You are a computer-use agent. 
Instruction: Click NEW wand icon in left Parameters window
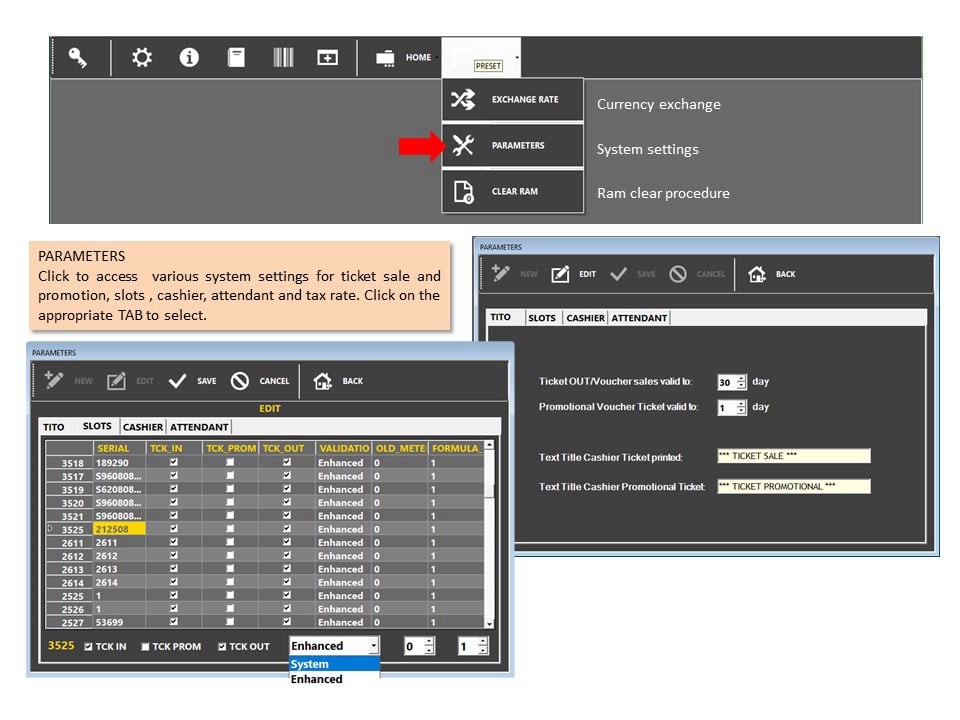coord(54,381)
